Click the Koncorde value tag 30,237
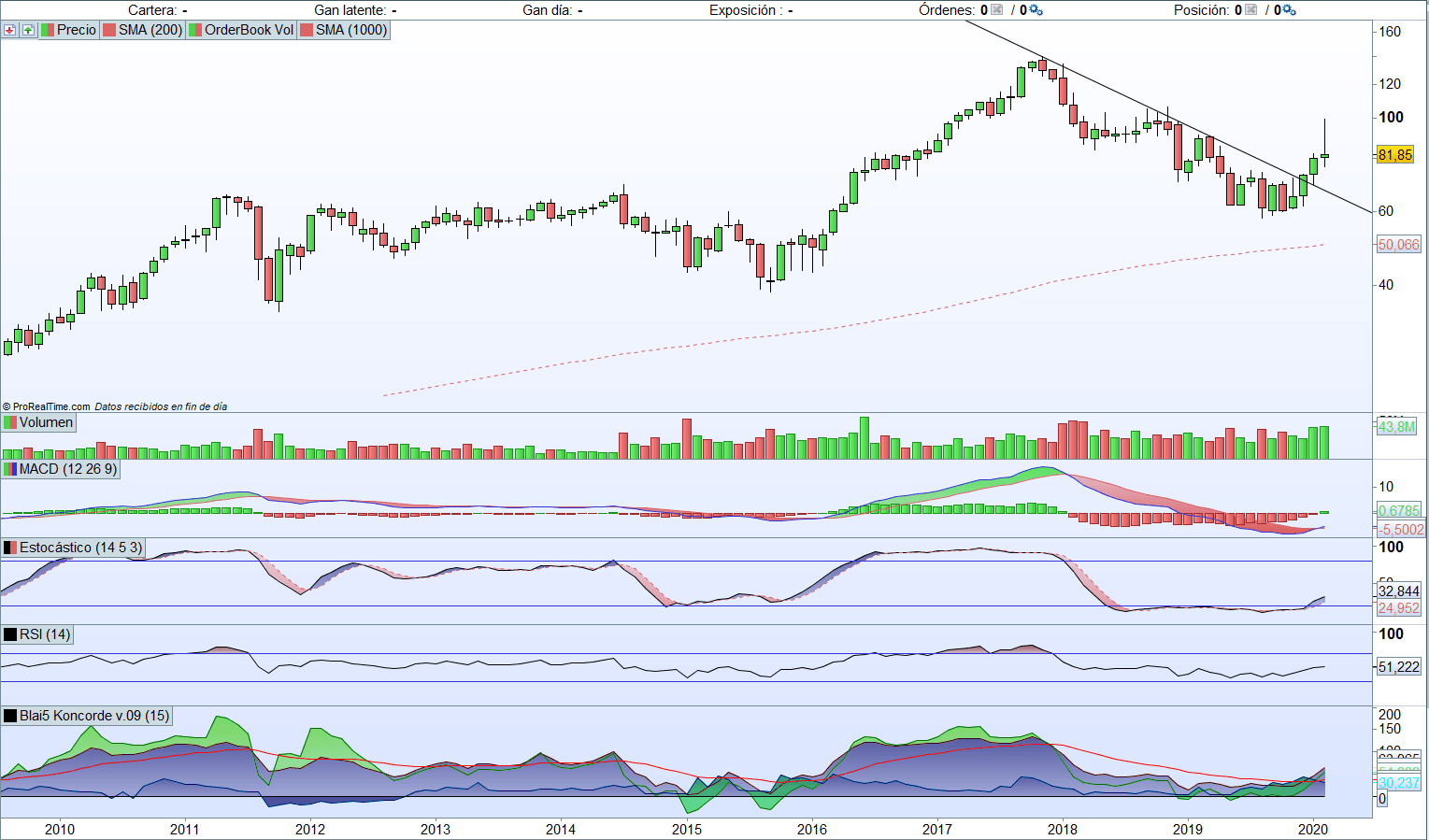The image size is (1429, 840). tap(1398, 783)
